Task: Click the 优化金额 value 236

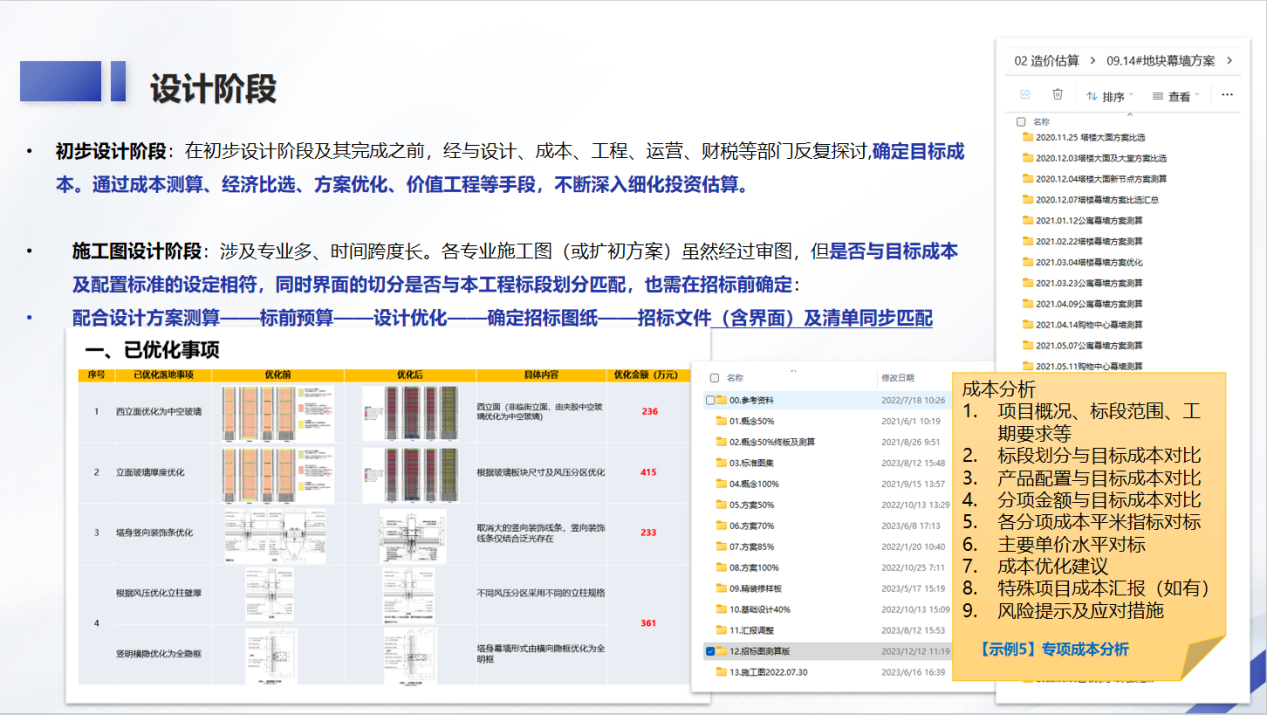Action: pos(650,411)
